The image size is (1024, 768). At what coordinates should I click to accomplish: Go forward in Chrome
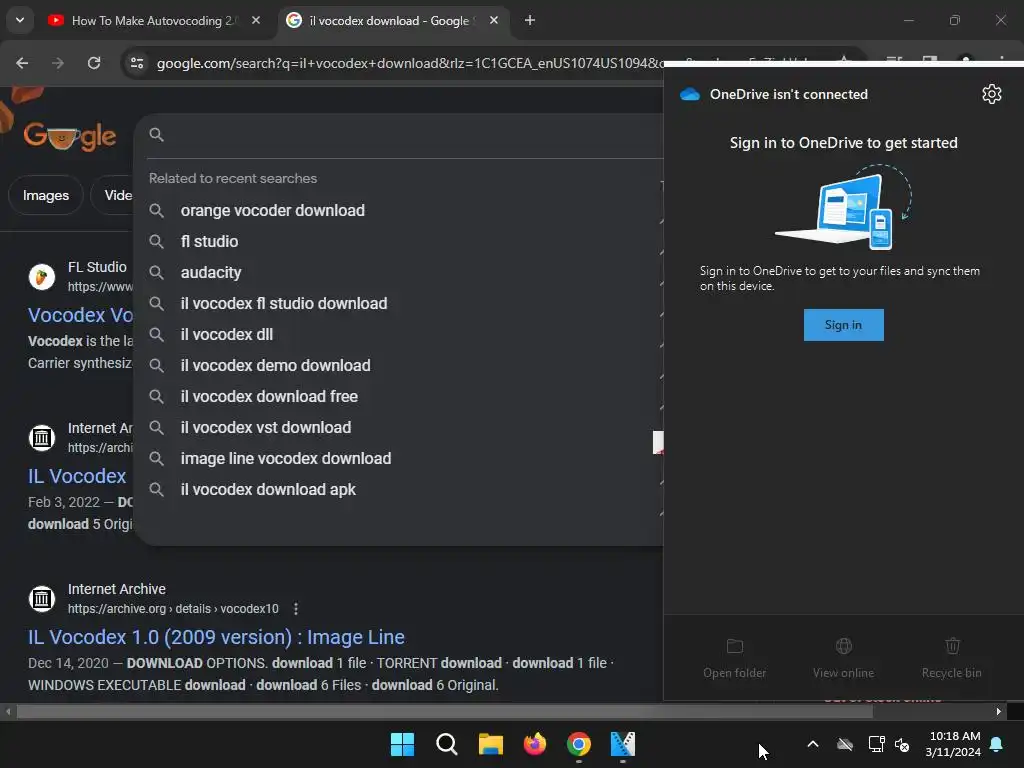coord(58,63)
